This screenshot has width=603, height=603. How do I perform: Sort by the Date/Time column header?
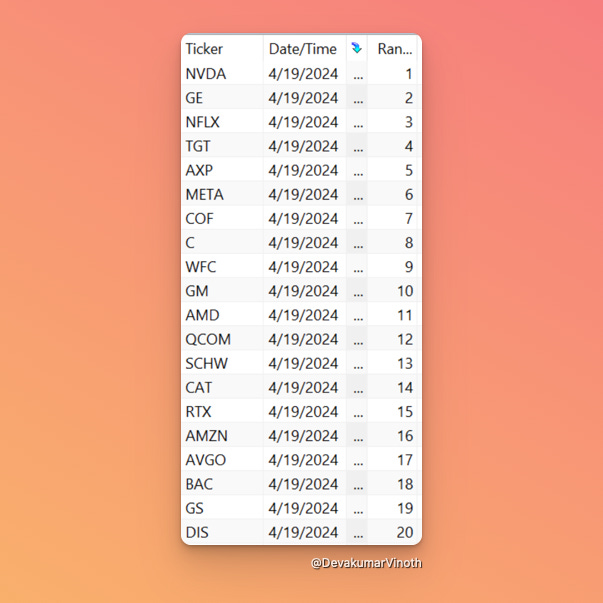pyautogui.click(x=305, y=48)
